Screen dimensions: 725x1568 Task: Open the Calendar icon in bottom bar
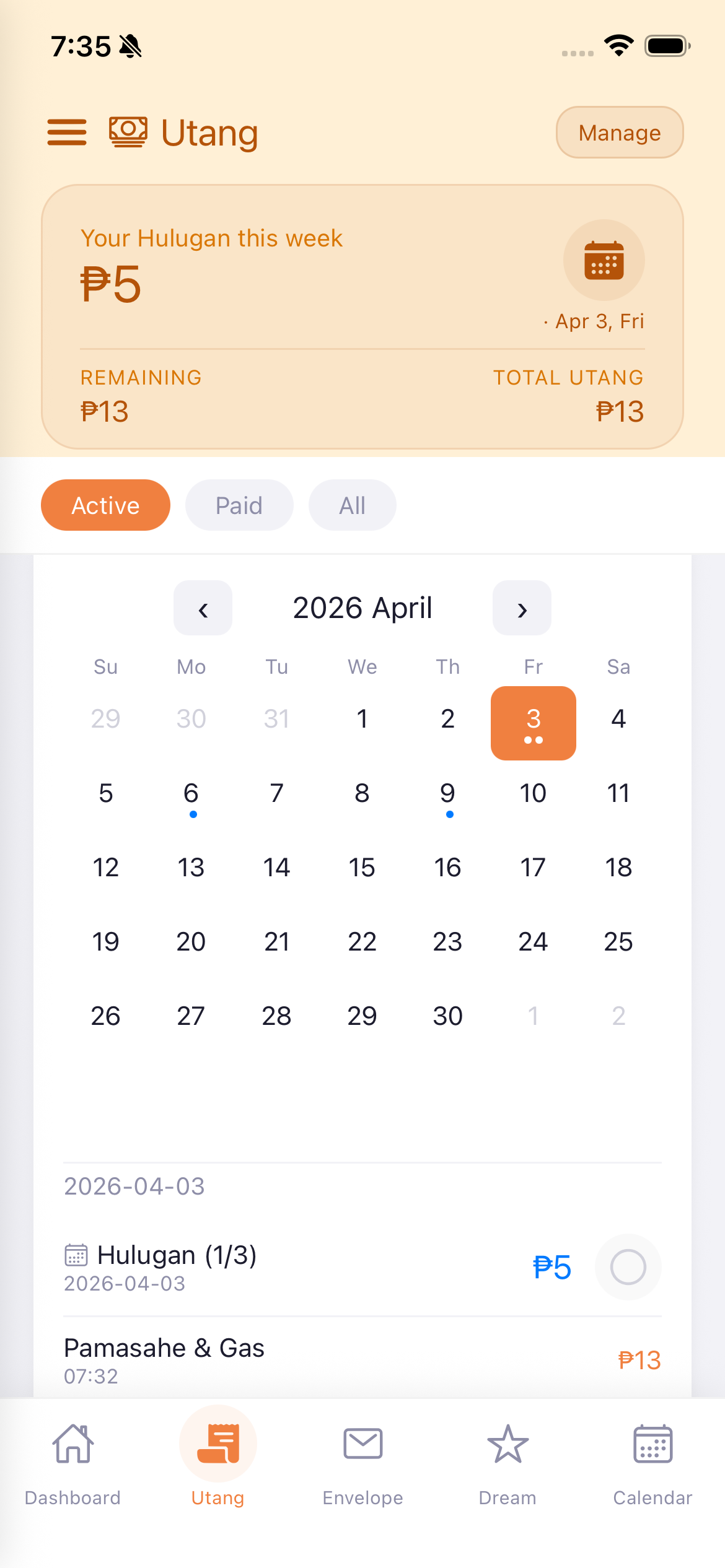tap(652, 1444)
